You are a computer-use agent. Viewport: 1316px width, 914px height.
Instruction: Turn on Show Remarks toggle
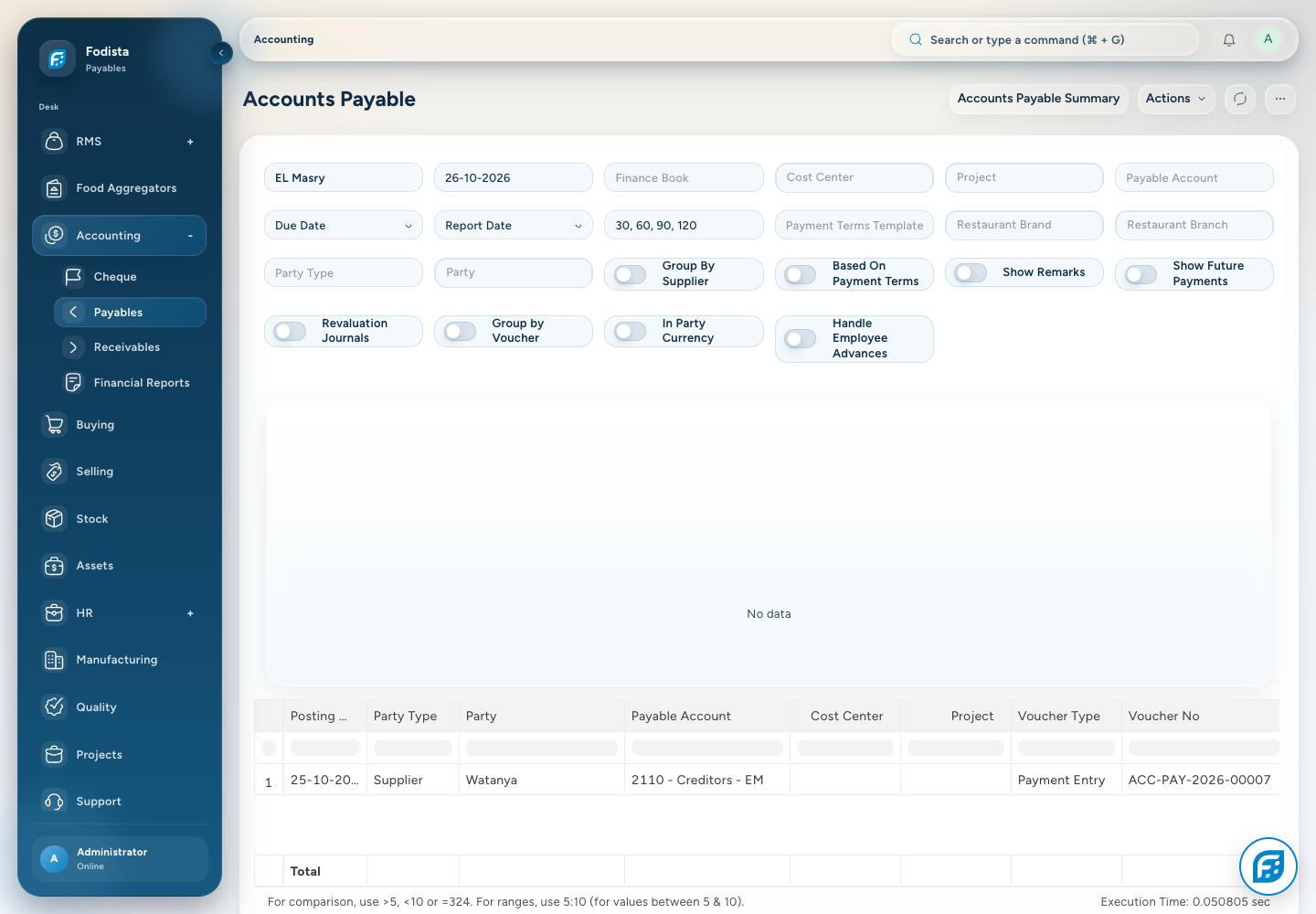[x=971, y=272]
